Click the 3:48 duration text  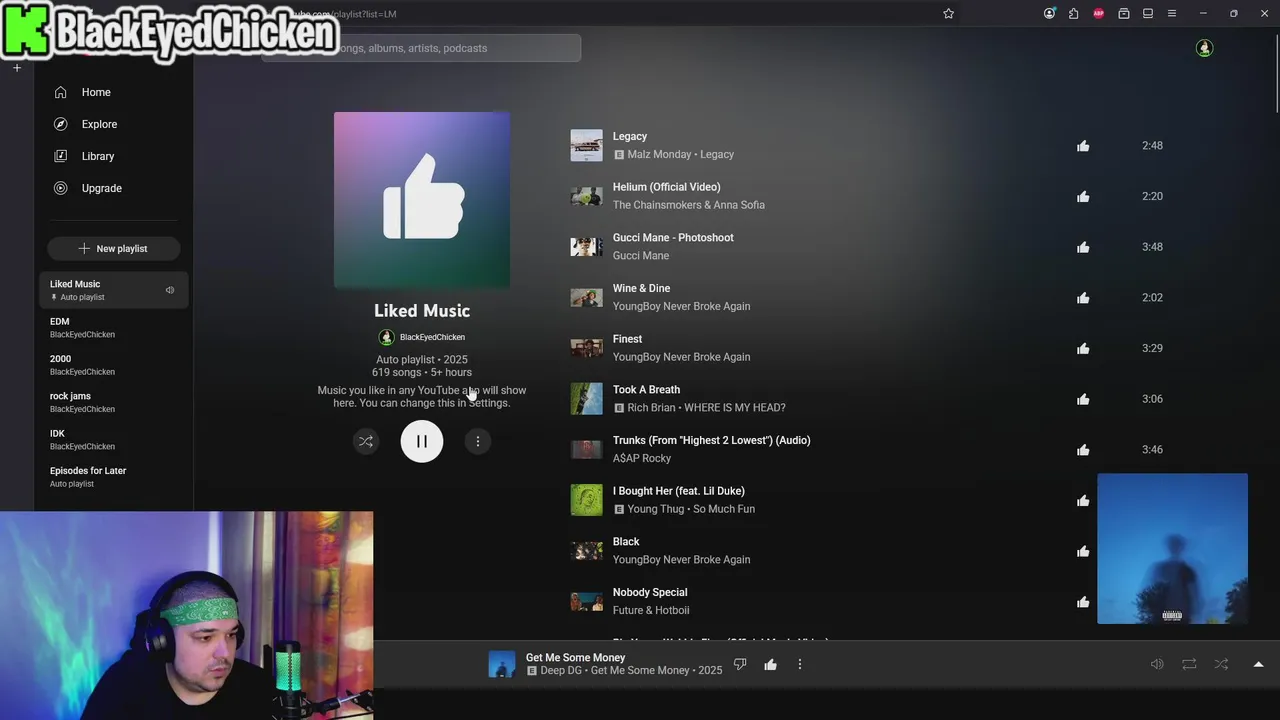point(1152,247)
